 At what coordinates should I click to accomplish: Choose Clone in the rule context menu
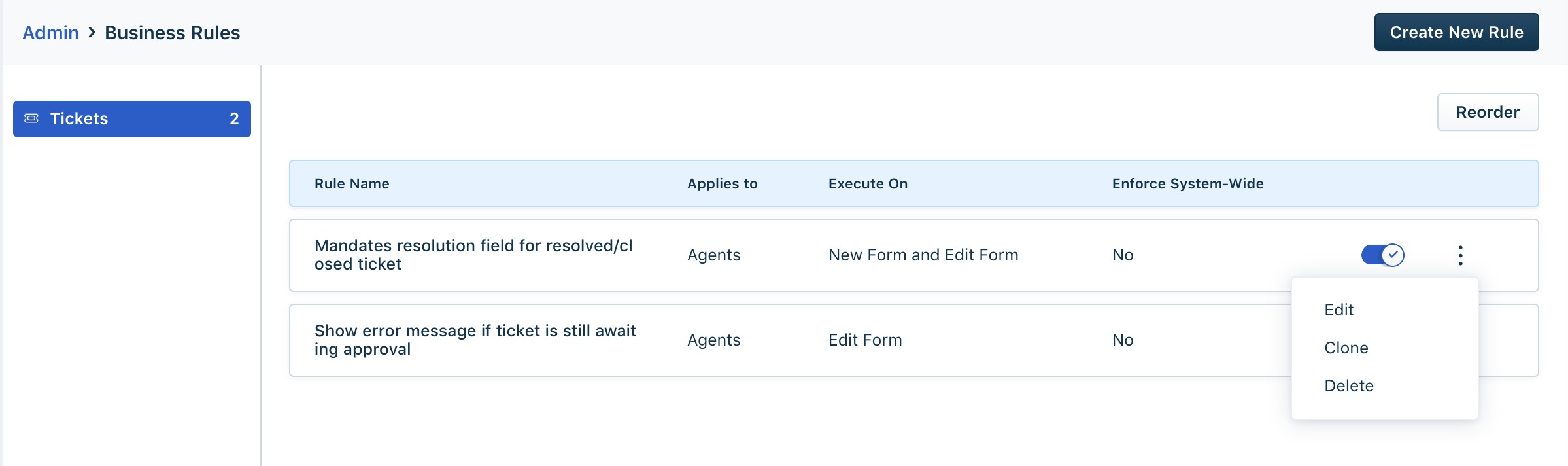point(1346,348)
